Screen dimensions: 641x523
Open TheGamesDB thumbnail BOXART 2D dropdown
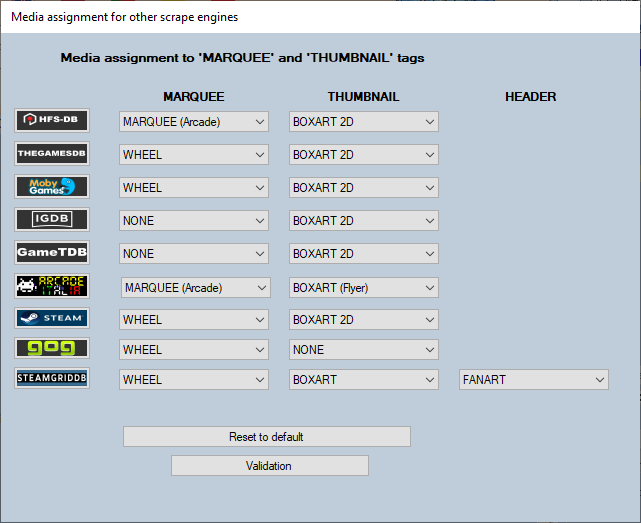click(x=363, y=155)
